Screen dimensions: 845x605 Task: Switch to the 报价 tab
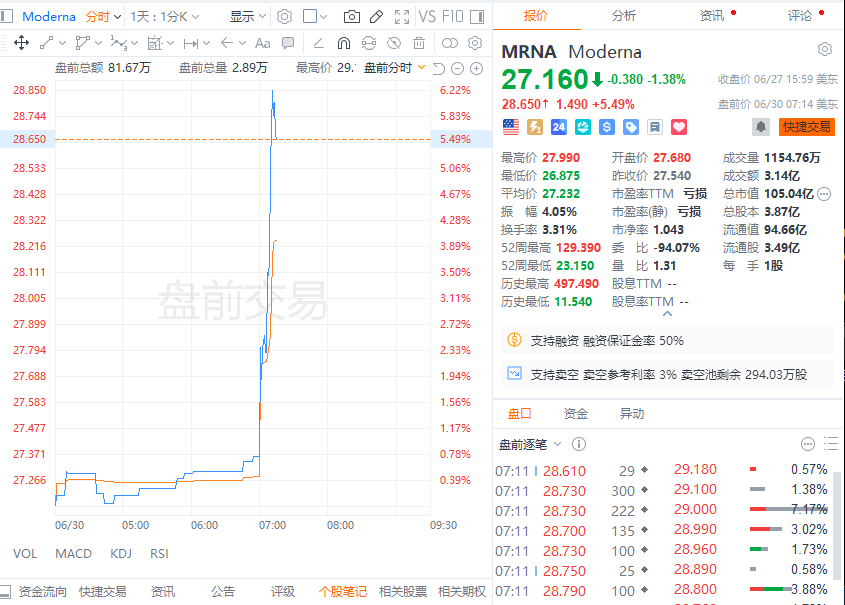pos(536,16)
